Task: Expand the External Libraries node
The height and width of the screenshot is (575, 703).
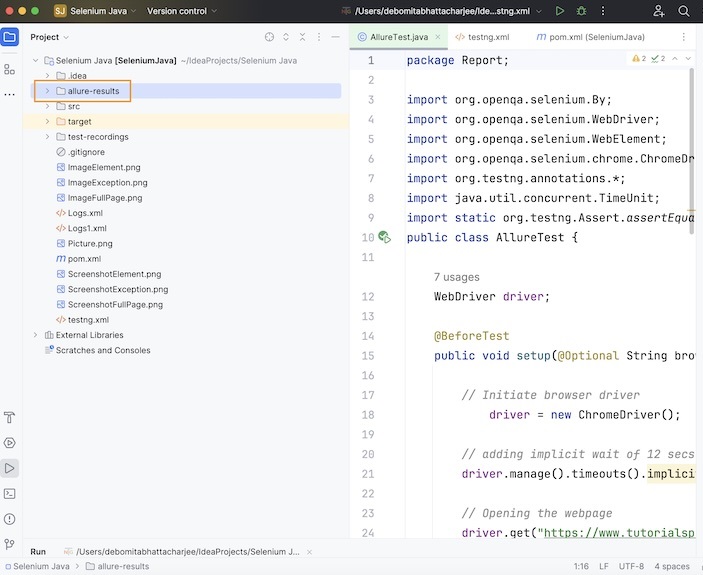Action: (35, 335)
